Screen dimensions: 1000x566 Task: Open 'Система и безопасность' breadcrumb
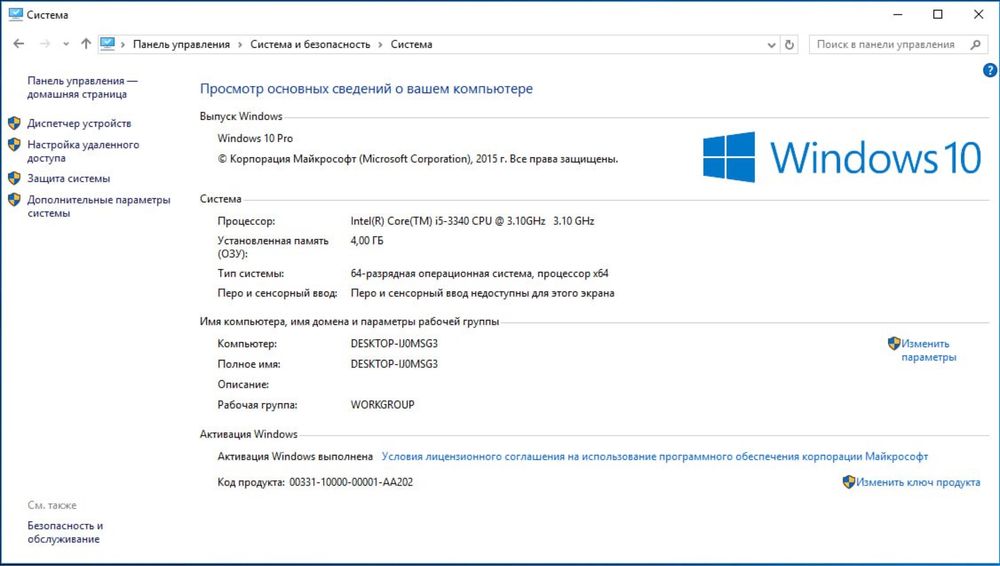[310, 44]
